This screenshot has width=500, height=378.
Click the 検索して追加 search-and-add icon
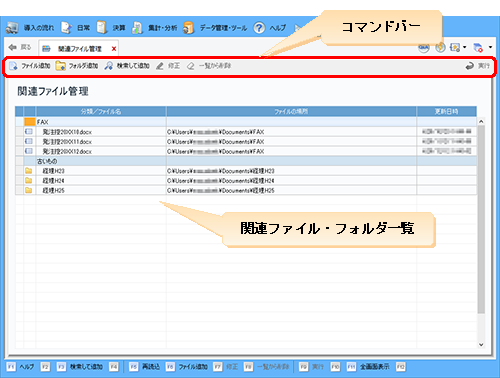pos(109,66)
